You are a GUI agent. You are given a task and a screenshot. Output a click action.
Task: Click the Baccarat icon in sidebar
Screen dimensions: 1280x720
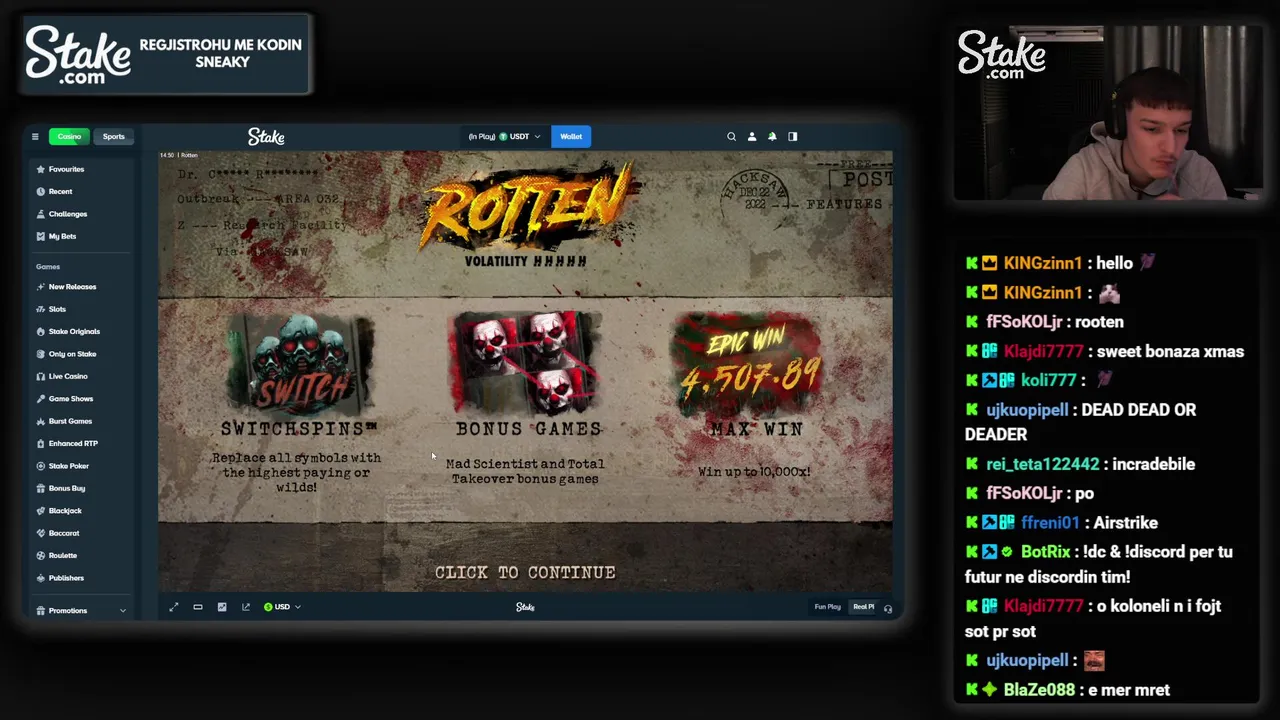pyautogui.click(x=40, y=533)
